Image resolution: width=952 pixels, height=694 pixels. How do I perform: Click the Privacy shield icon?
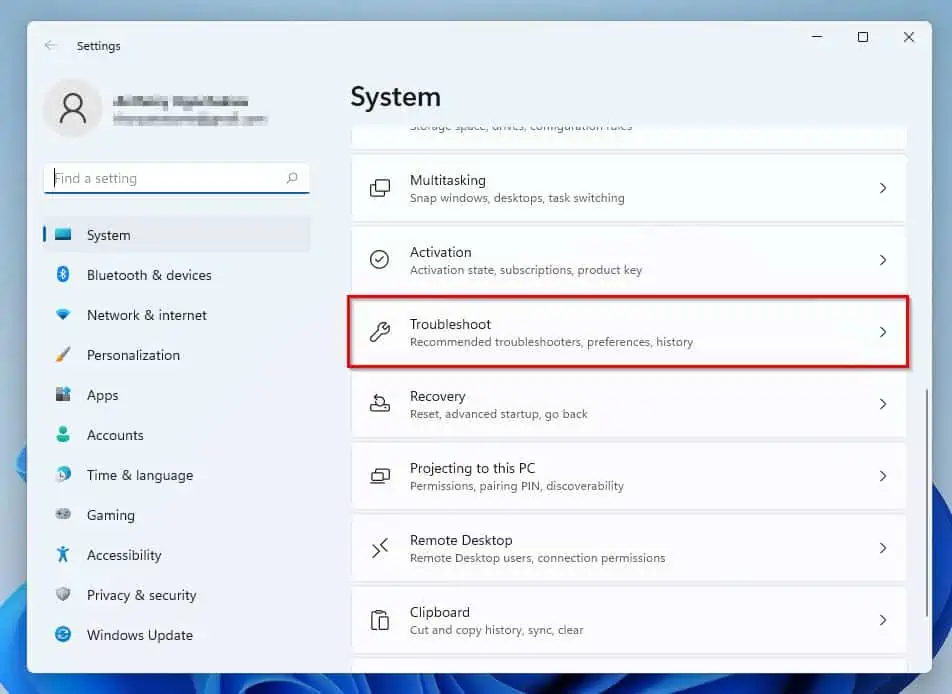pyautogui.click(x=63, y=594)
